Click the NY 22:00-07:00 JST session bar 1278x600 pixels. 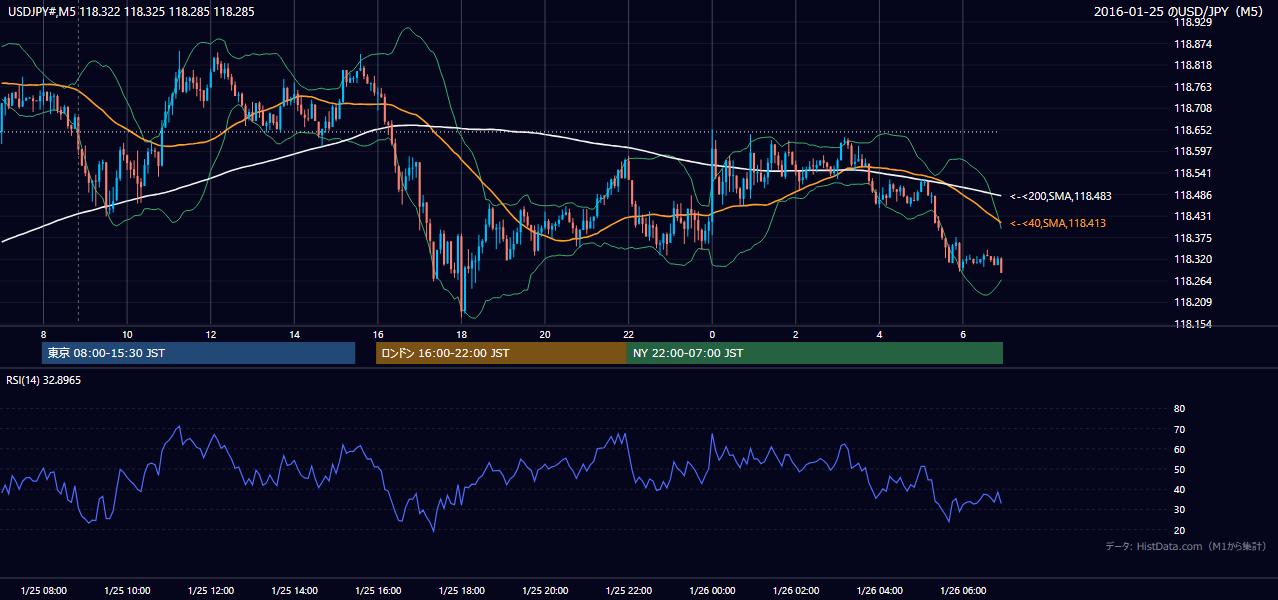tap(815, 353)
